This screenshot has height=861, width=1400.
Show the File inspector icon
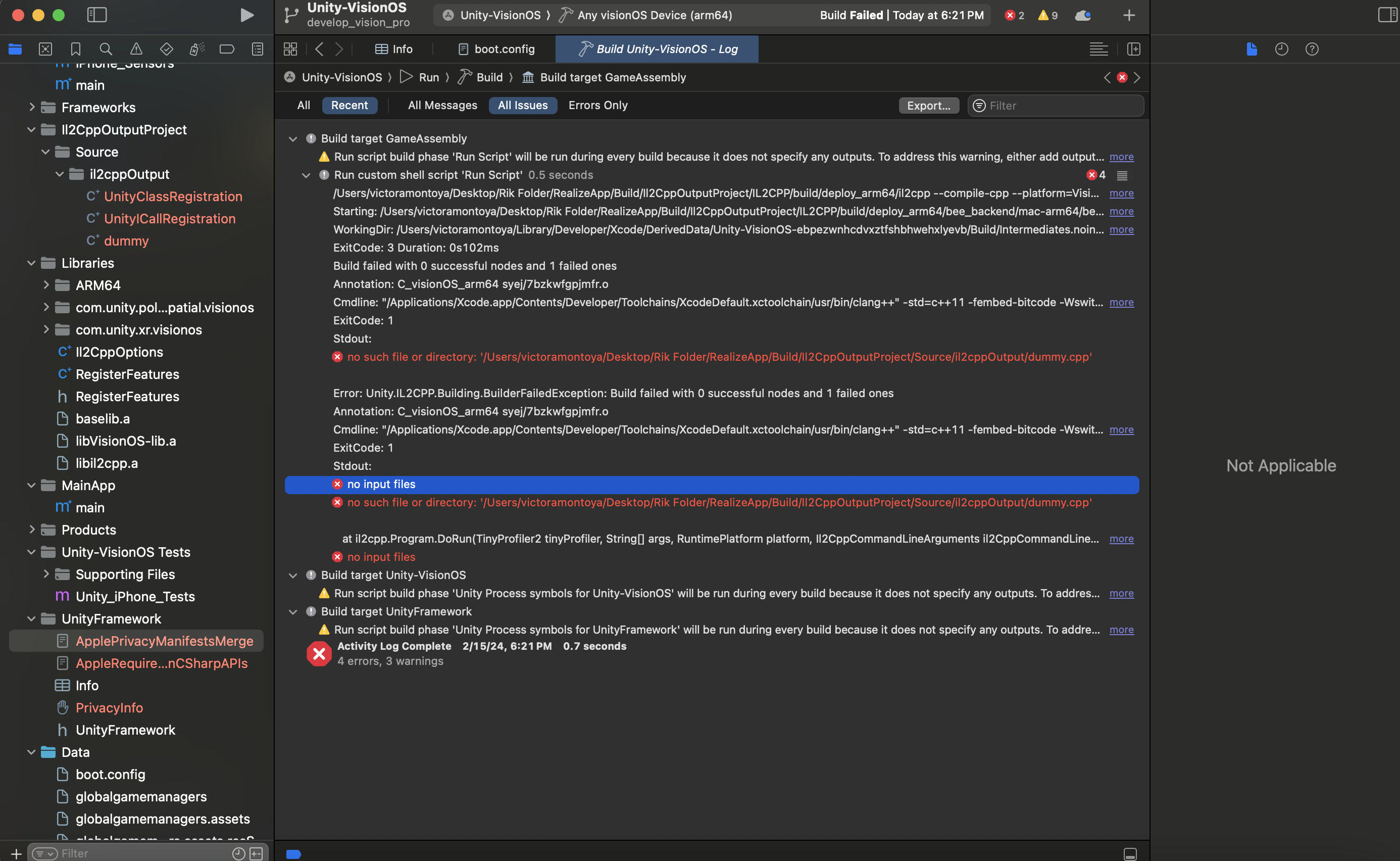[x=1252, y=49]
